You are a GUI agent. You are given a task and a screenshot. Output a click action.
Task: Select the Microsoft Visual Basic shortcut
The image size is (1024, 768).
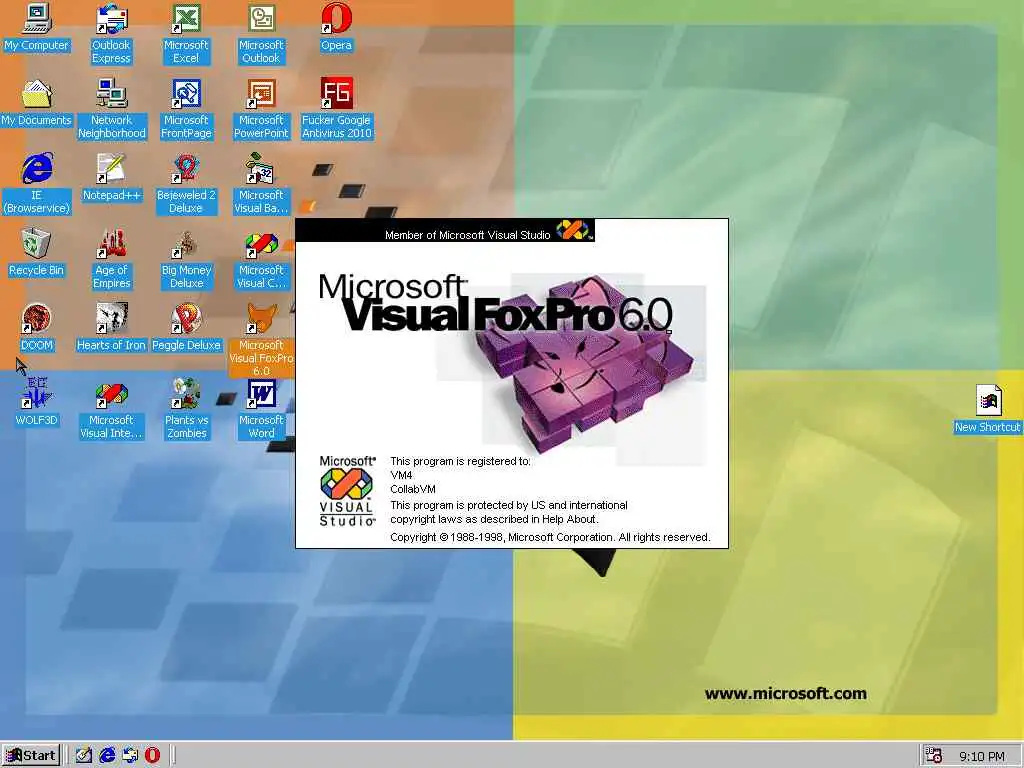tap(261, 184)
